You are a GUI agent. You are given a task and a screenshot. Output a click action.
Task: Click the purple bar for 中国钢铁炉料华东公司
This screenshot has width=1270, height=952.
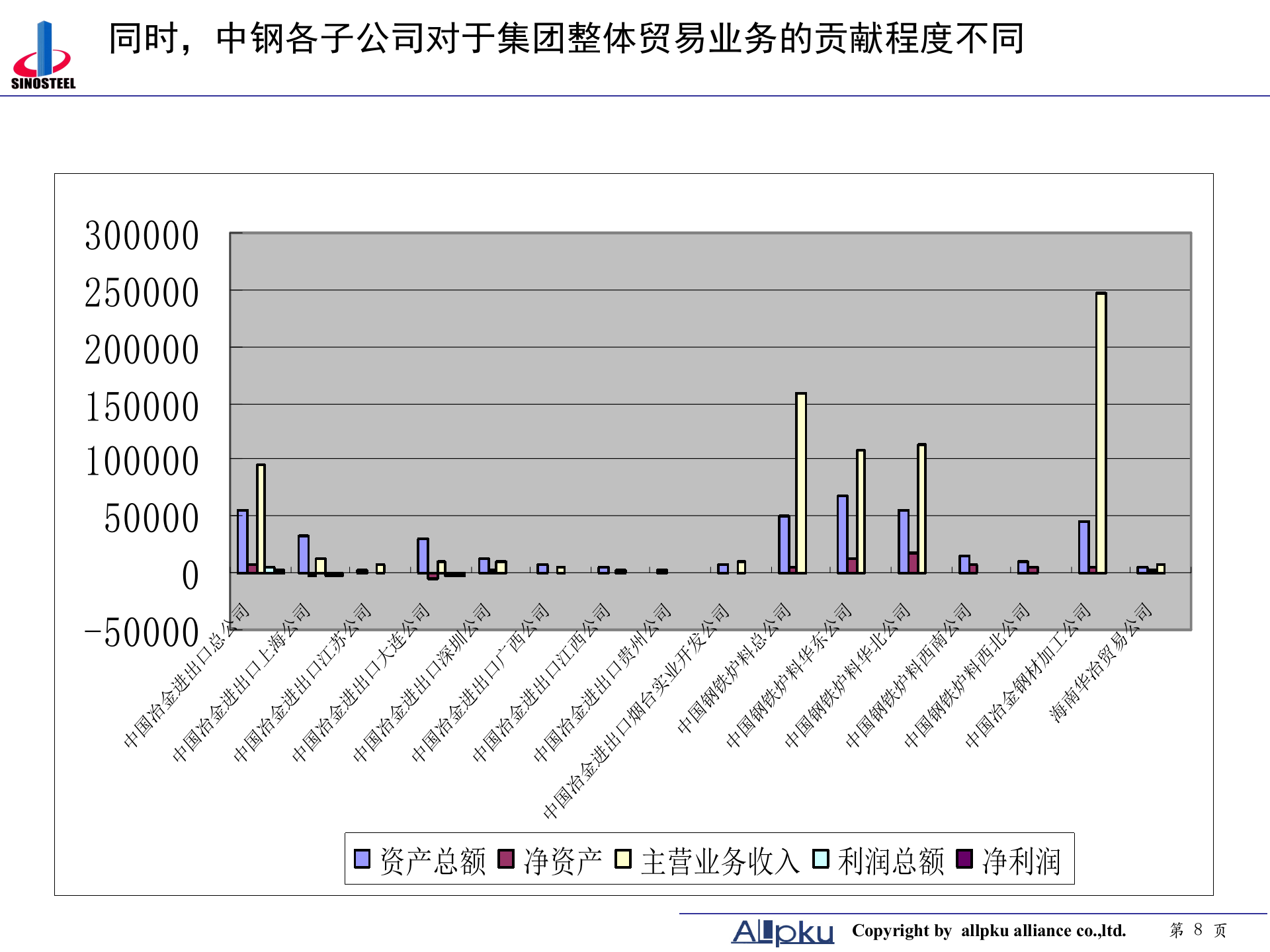tap(841, 535)
